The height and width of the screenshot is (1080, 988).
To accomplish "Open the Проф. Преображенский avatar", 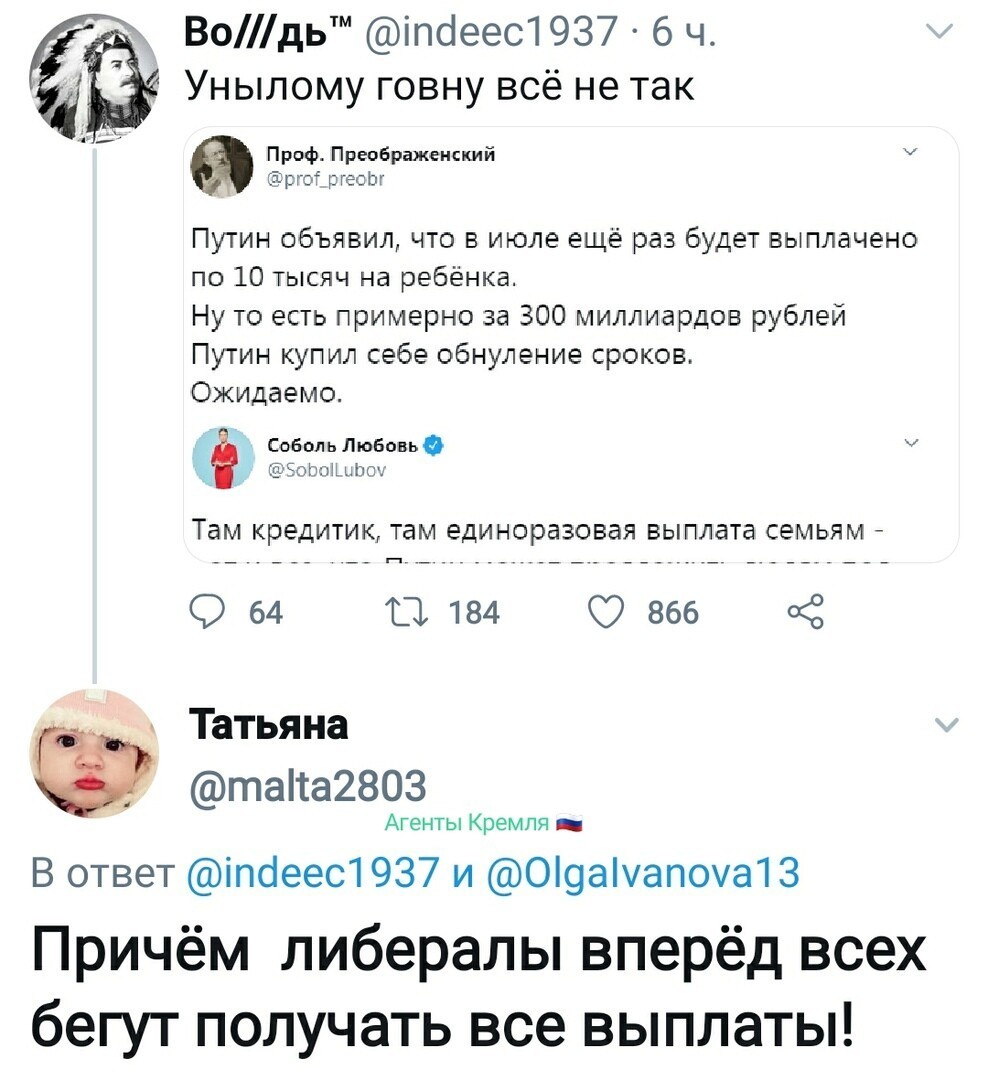I will (x=221, y=166).
